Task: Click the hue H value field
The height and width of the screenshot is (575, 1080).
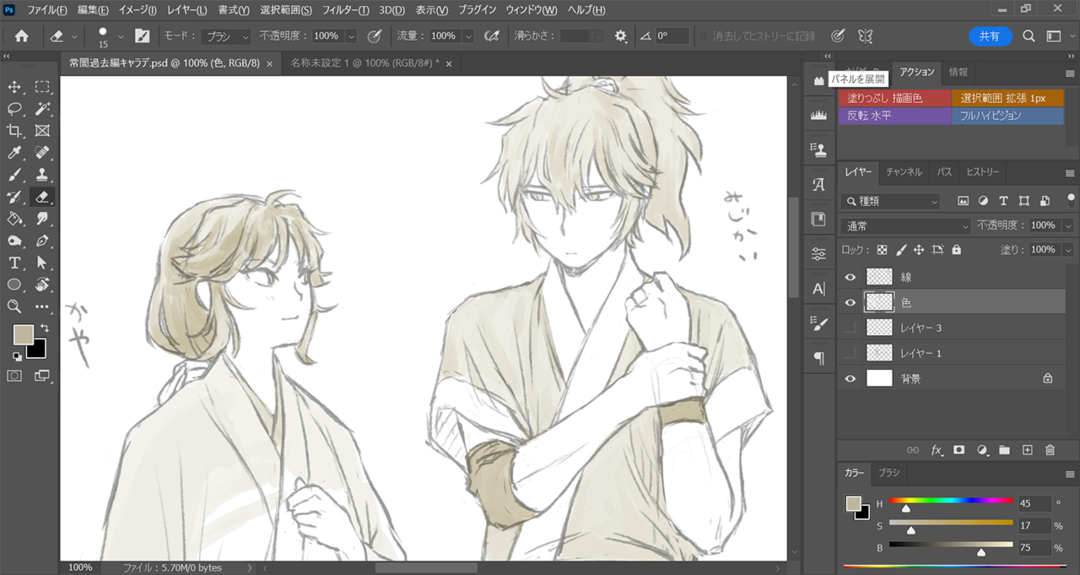Action: [x=1034, y=503]
